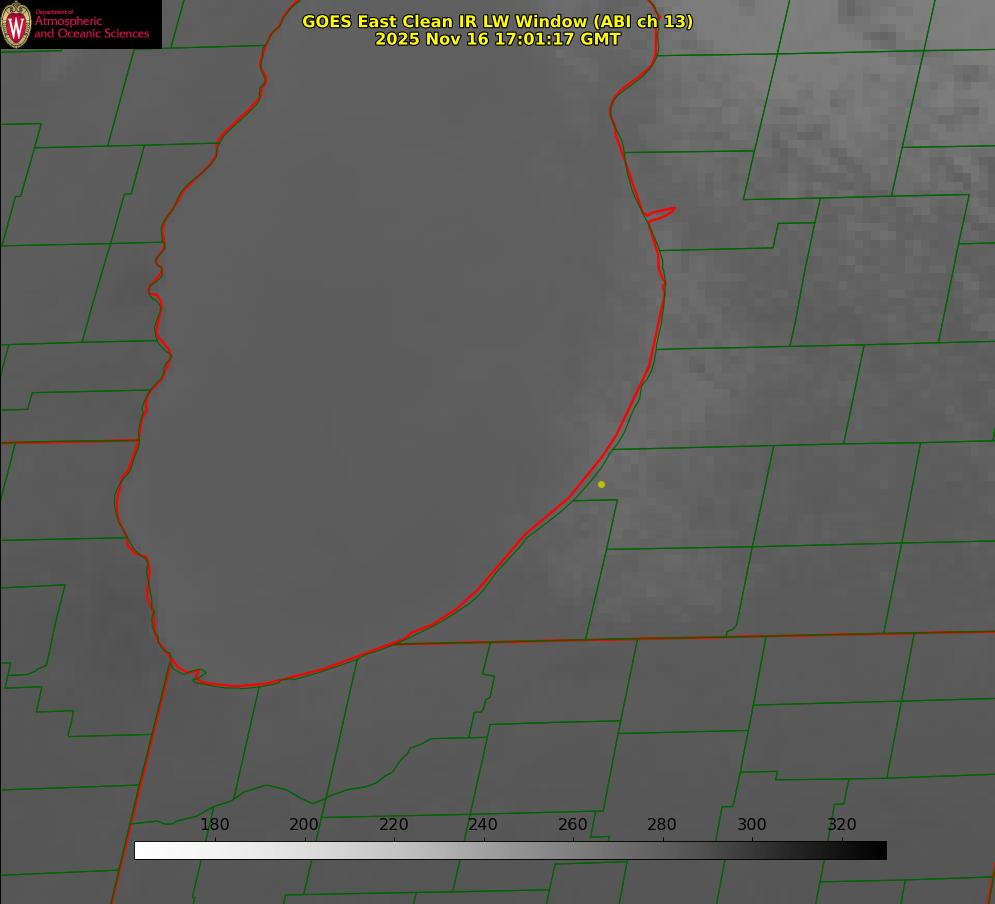
Task: Click the 220 tick label on the colorbar
Action: point(393,825)
